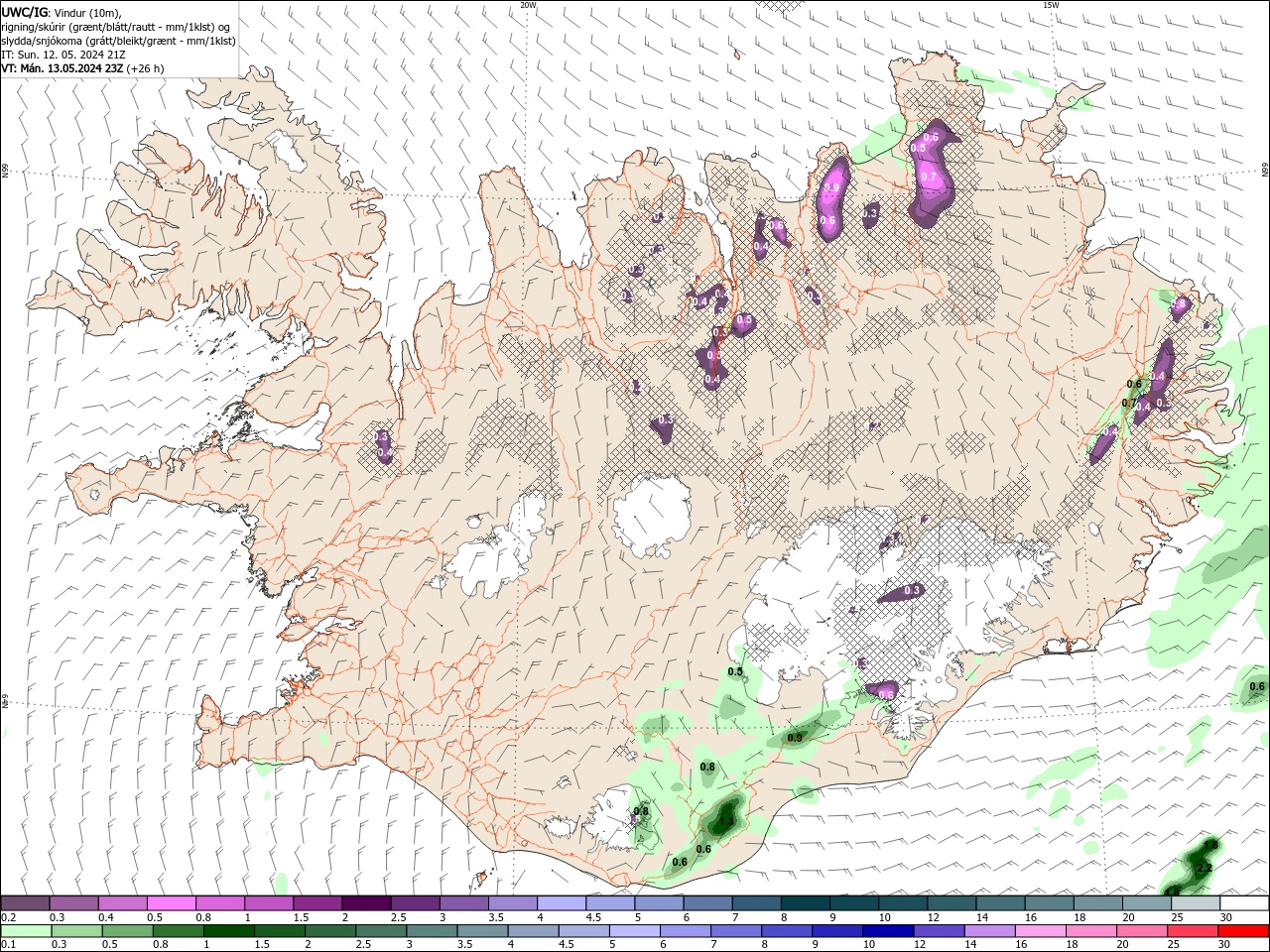Pick the white swatch above 30 in snow legend

pos(1244,902)
